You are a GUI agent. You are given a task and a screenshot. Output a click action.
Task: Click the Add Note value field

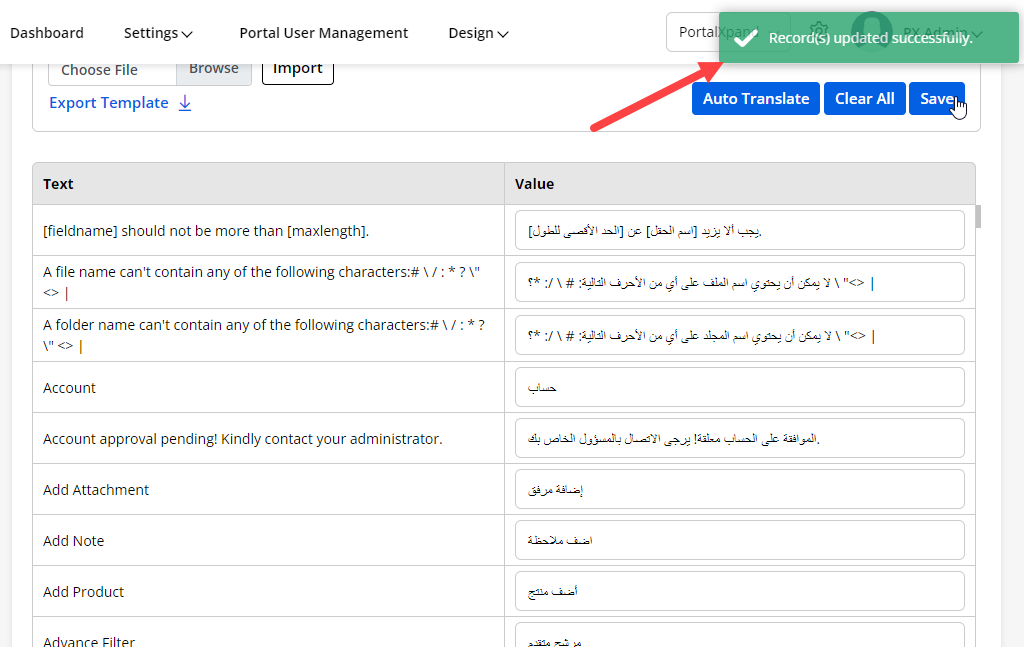[x=739, y=541]
